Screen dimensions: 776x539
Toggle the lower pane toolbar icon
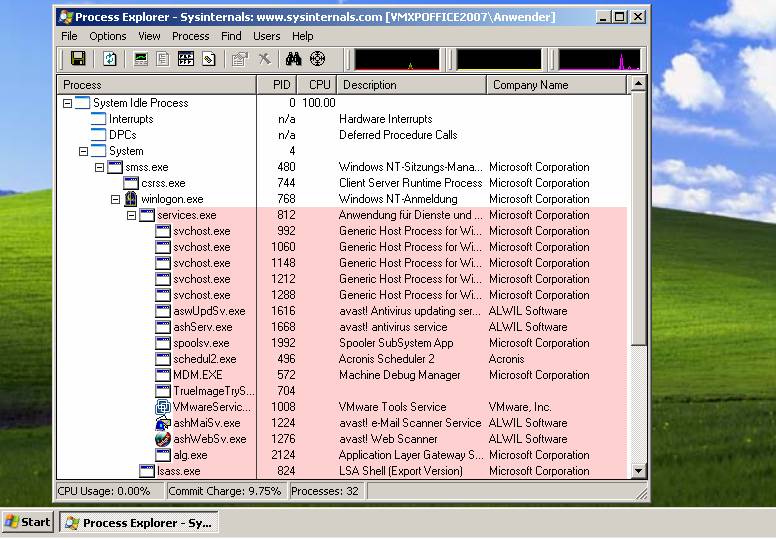(x=186, y=59)
